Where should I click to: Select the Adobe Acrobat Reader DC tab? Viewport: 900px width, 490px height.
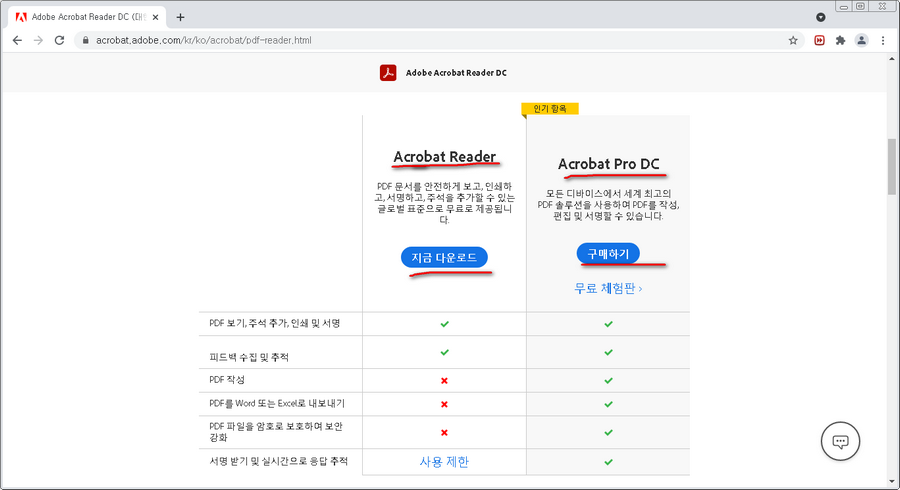click(86, 17)
